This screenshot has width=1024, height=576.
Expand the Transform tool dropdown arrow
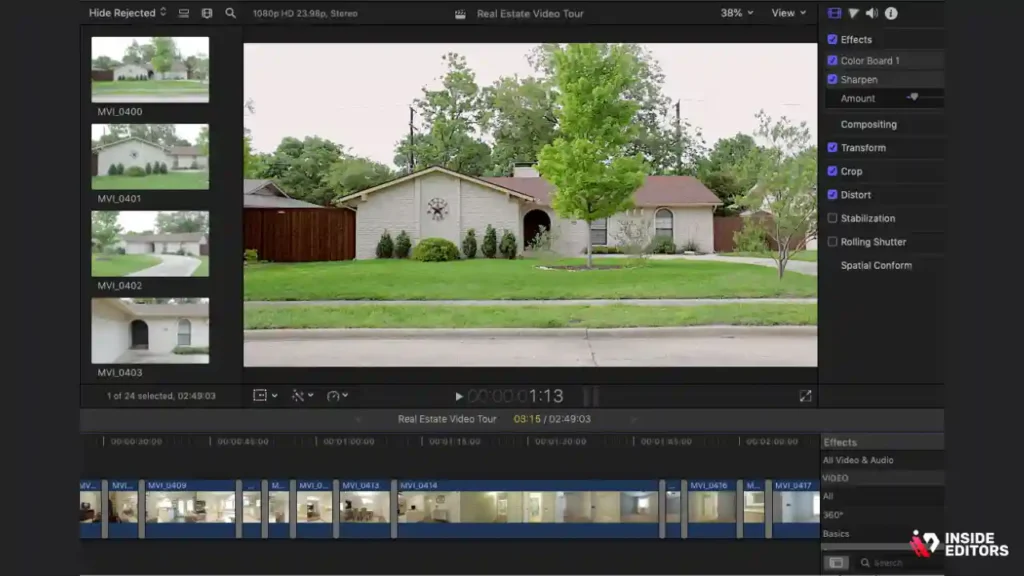coord(275,396)
